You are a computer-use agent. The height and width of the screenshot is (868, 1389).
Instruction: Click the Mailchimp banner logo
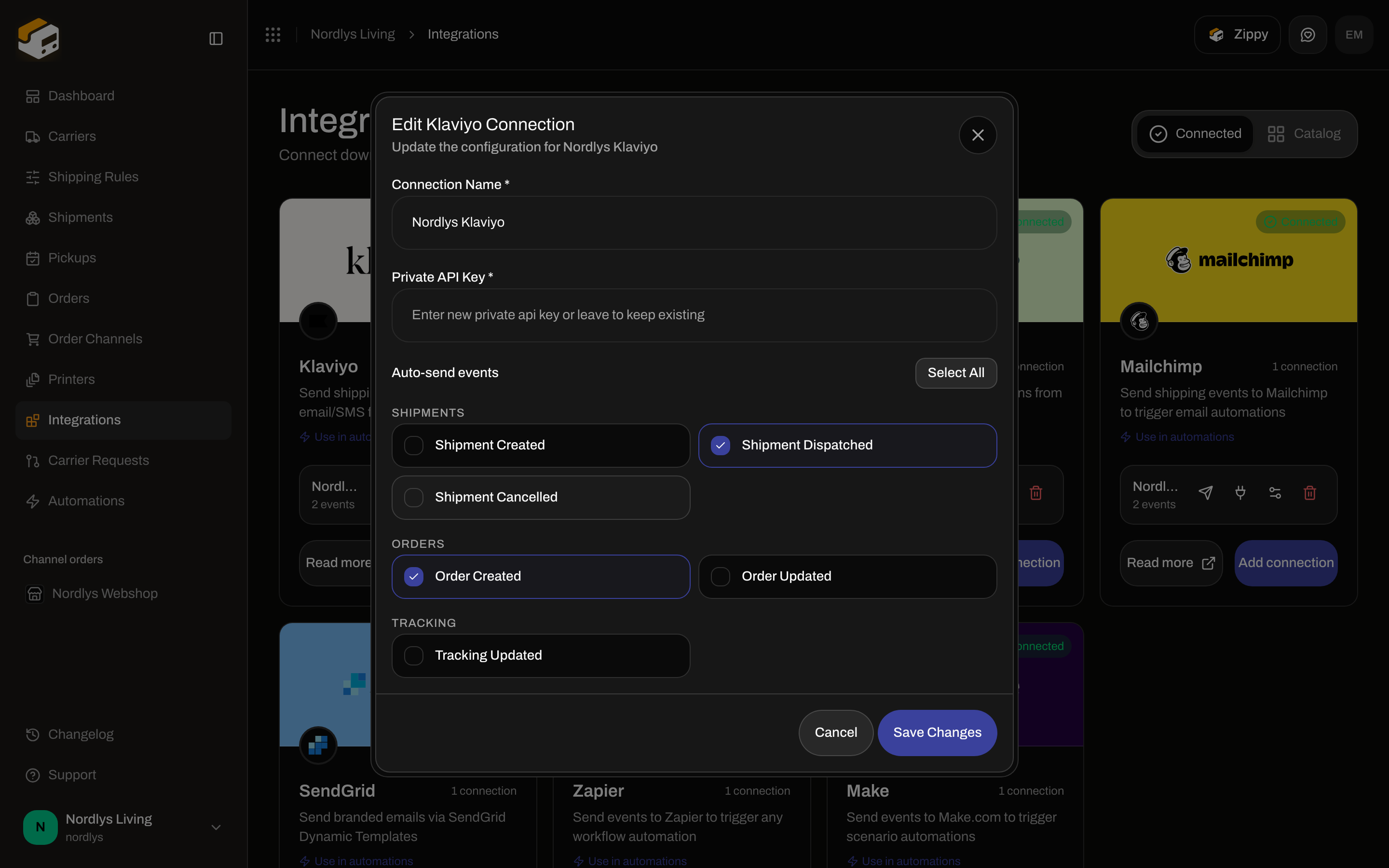pos(1229,260)
